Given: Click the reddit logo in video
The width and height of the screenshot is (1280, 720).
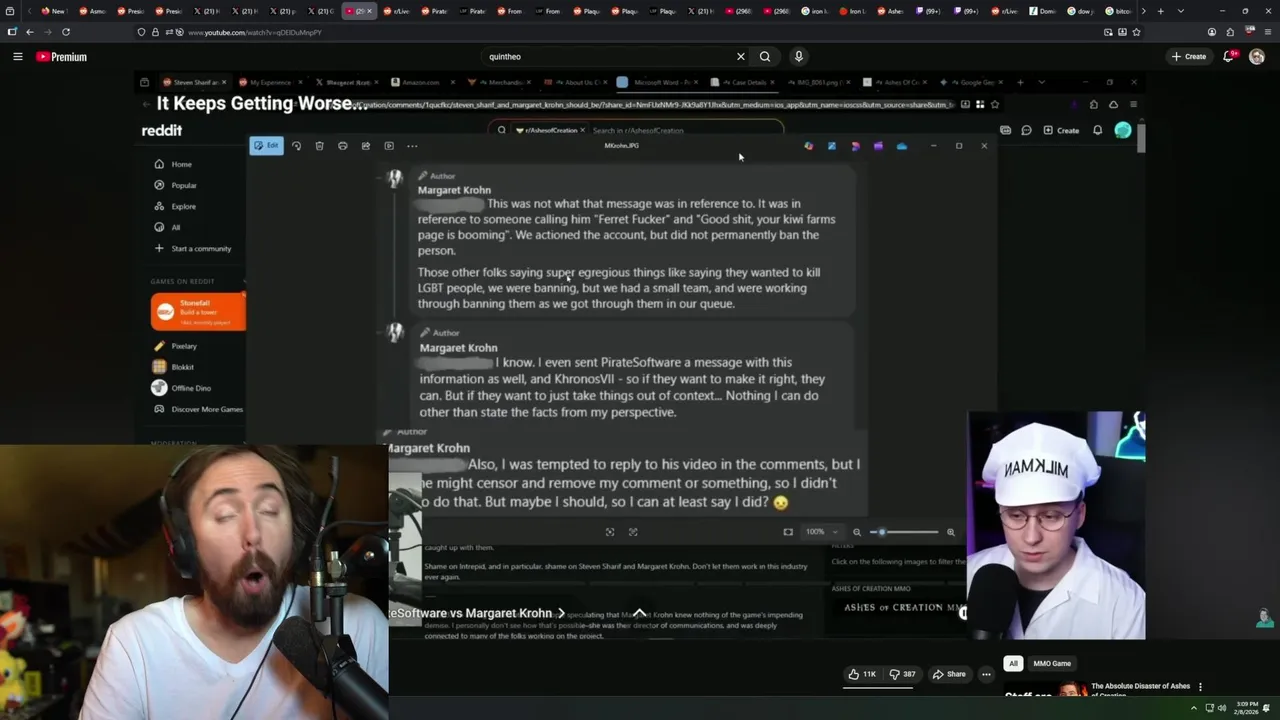Looking at the screenshot, I should (x=161, y=130).
